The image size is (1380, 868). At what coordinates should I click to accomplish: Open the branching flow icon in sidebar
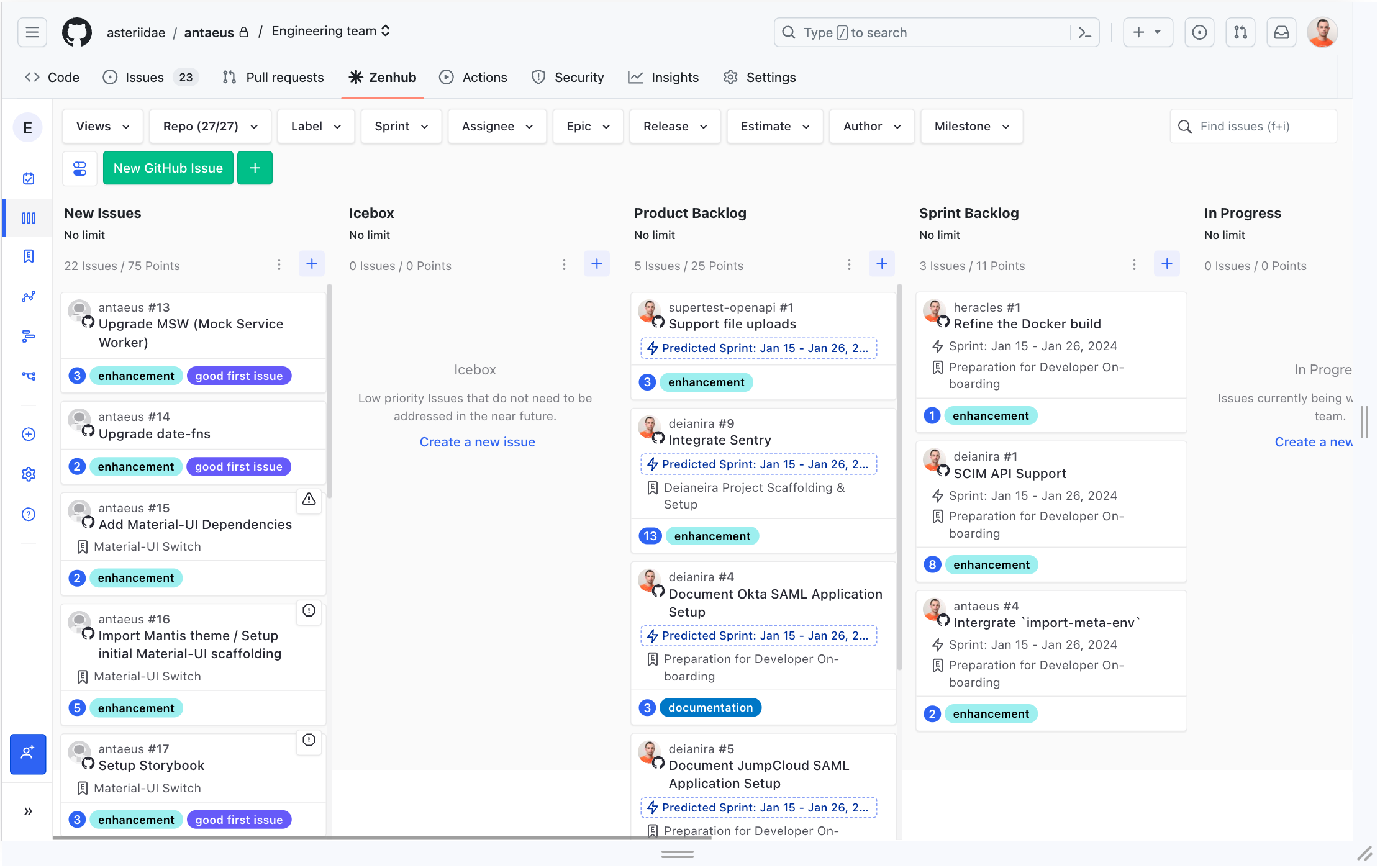coord(29,376)
